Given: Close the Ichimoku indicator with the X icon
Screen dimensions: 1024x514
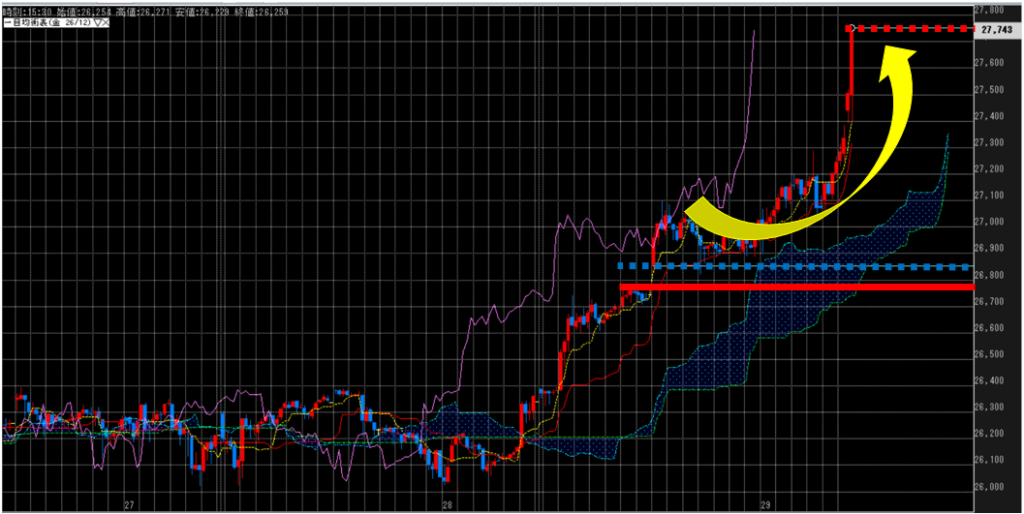Looking at the screenshot, I should pyautogui.click(x=104, y=20).
